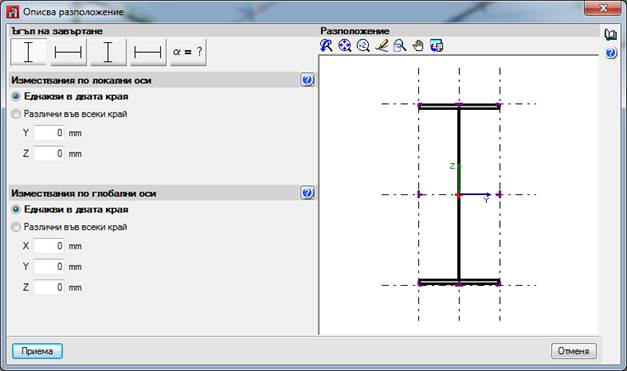Click the red centroid point of section
627x371 pixels.
tap(459, 195)
